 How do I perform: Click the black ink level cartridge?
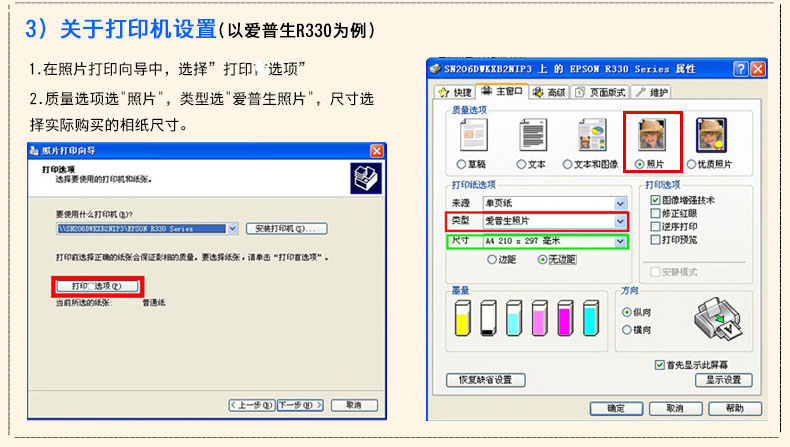pyautogui.click(x=488, y=318)
